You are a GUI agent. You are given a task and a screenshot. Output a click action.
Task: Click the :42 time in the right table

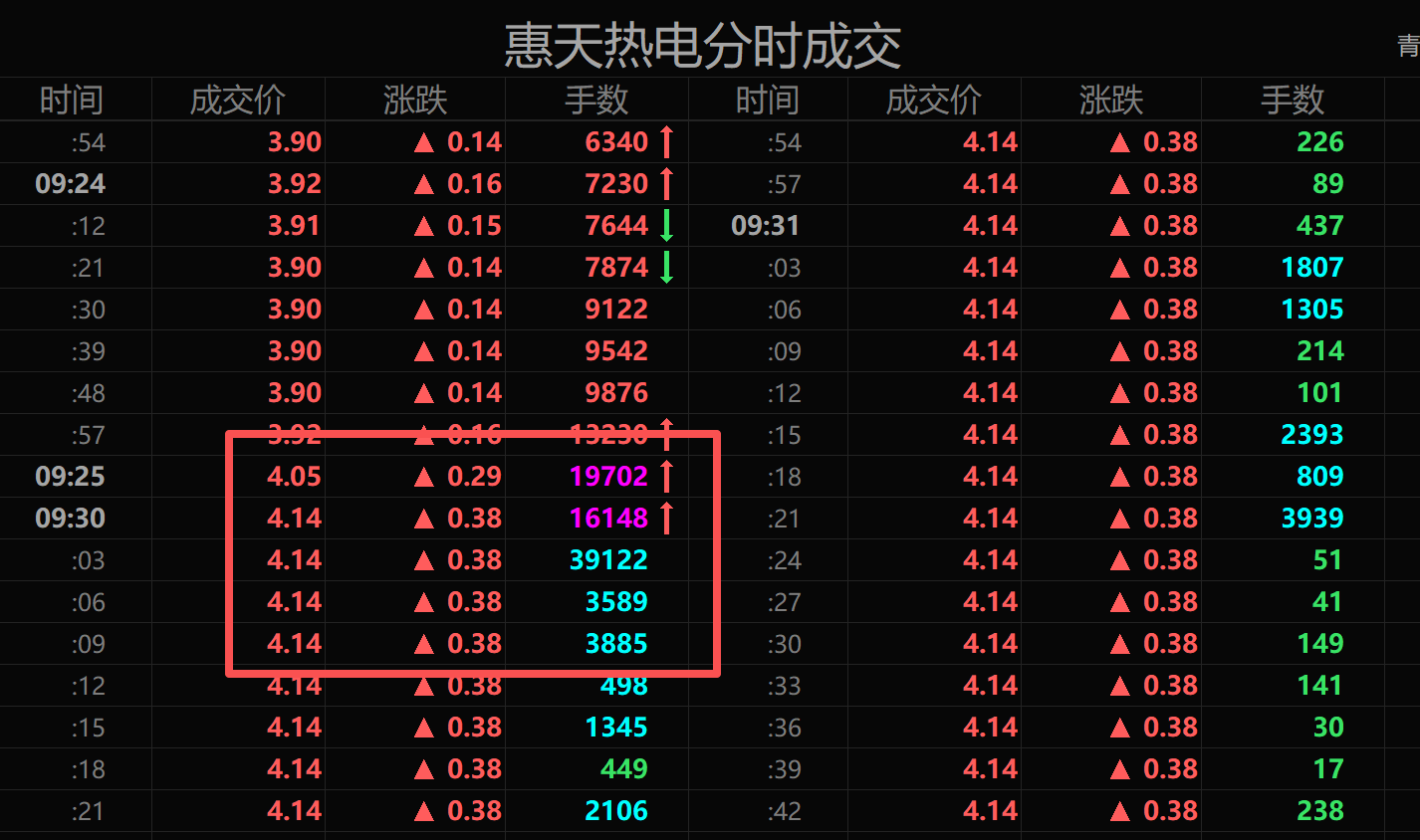tap(785, 811)
